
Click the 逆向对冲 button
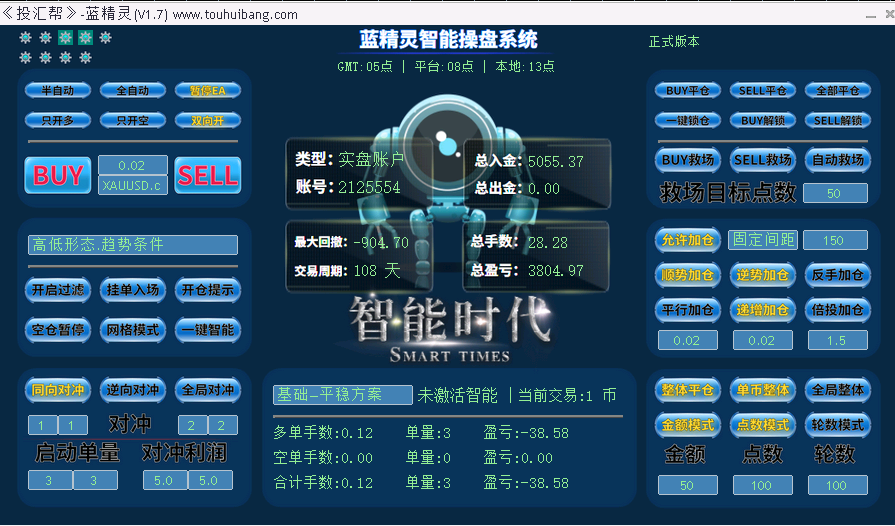(x=132, y=390)
